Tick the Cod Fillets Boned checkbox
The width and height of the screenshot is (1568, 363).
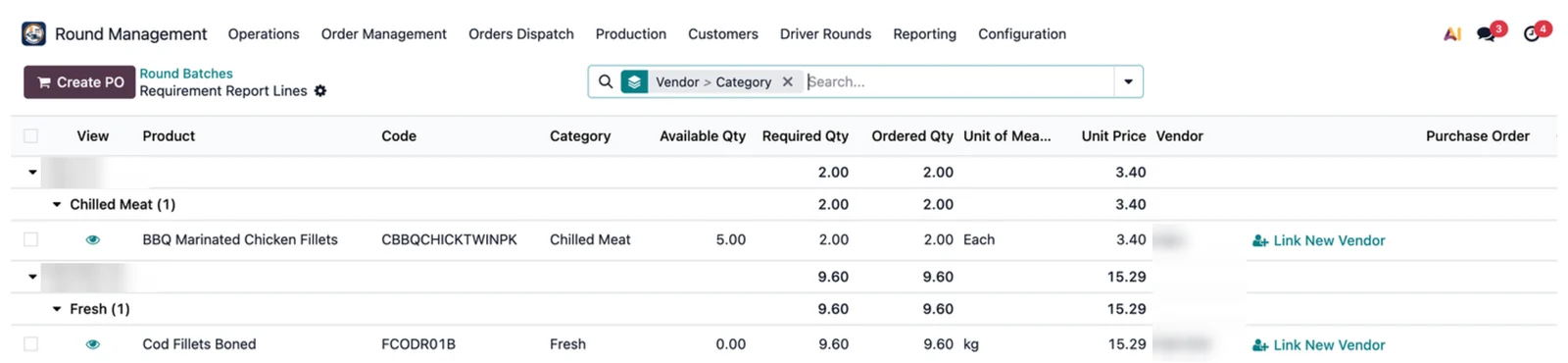click(x=31, y=344)
